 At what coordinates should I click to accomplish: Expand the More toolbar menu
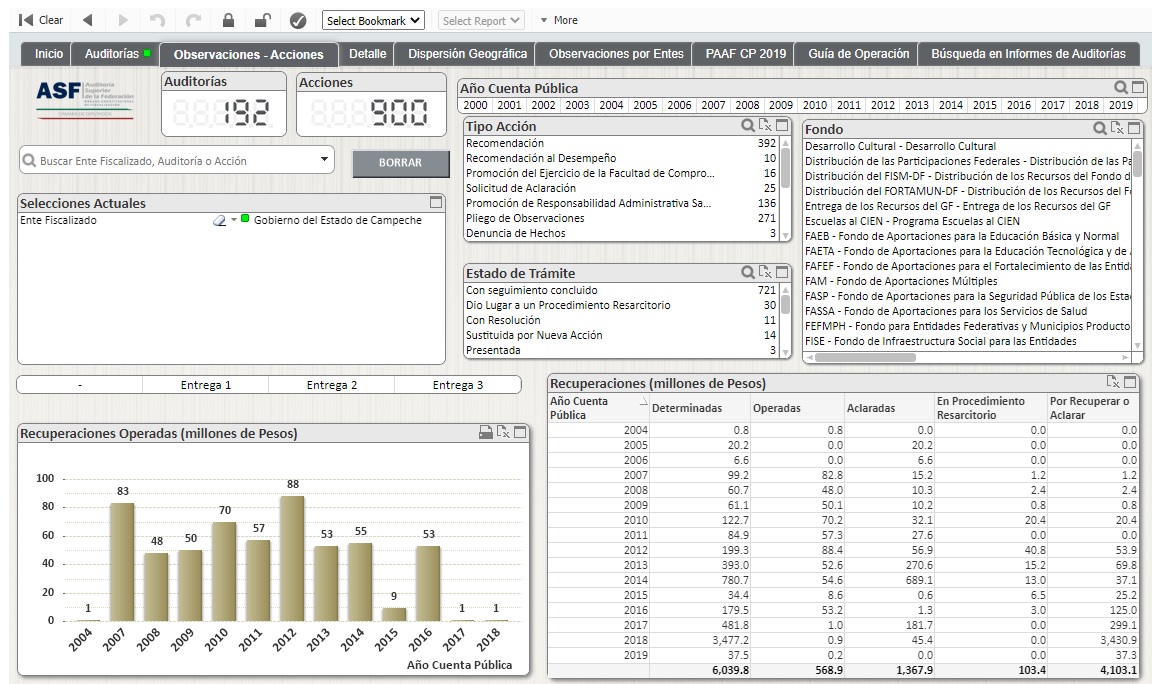tap(558, 20)
